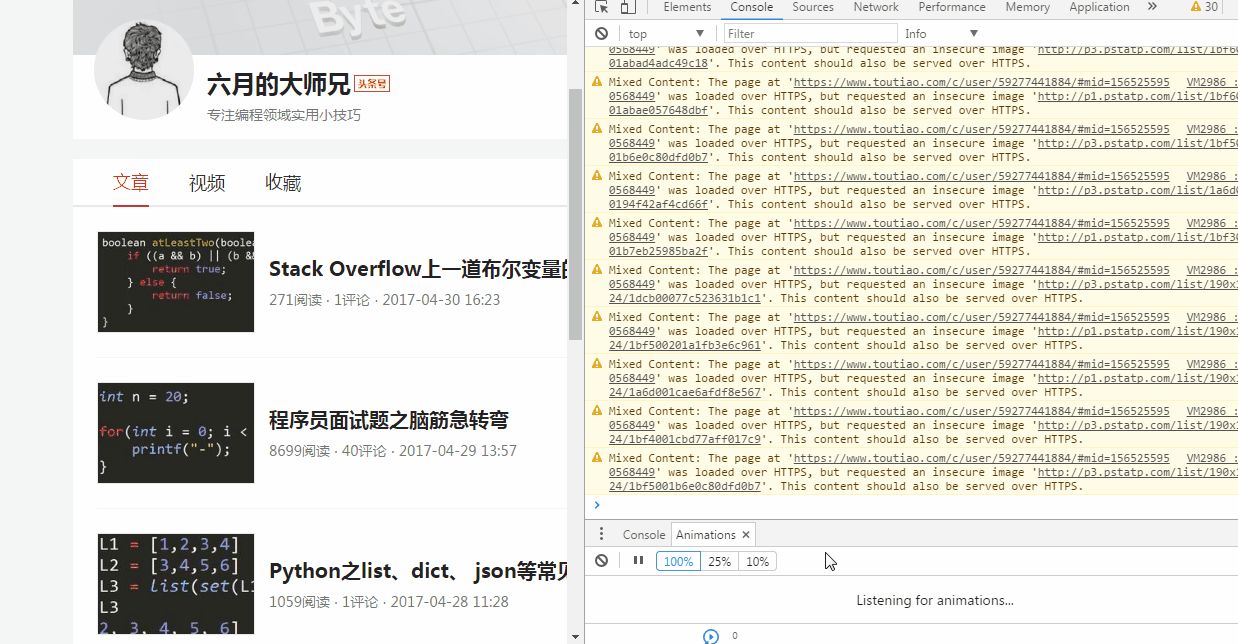This screenshot has height=644, width=1238.
Task: Set animation playback speed to 25%
Action: tap(719, 561)
